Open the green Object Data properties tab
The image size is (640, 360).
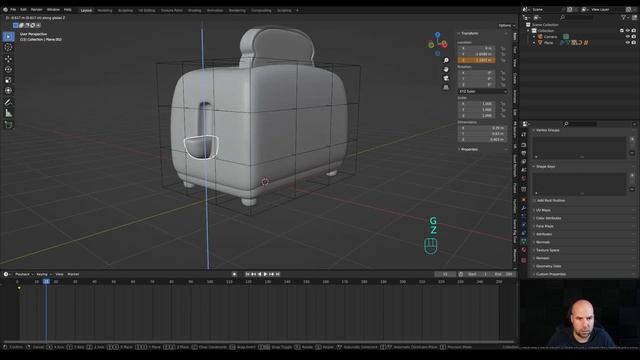coord(524,242)
